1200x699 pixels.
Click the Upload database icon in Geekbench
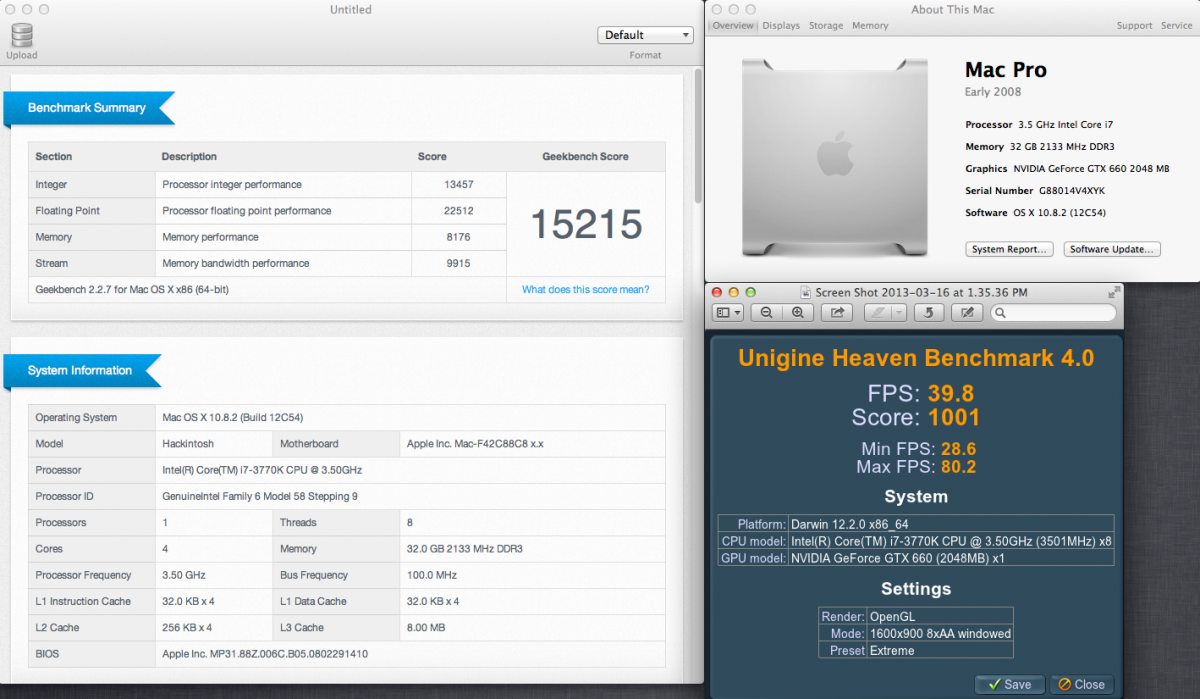[22, 35]
